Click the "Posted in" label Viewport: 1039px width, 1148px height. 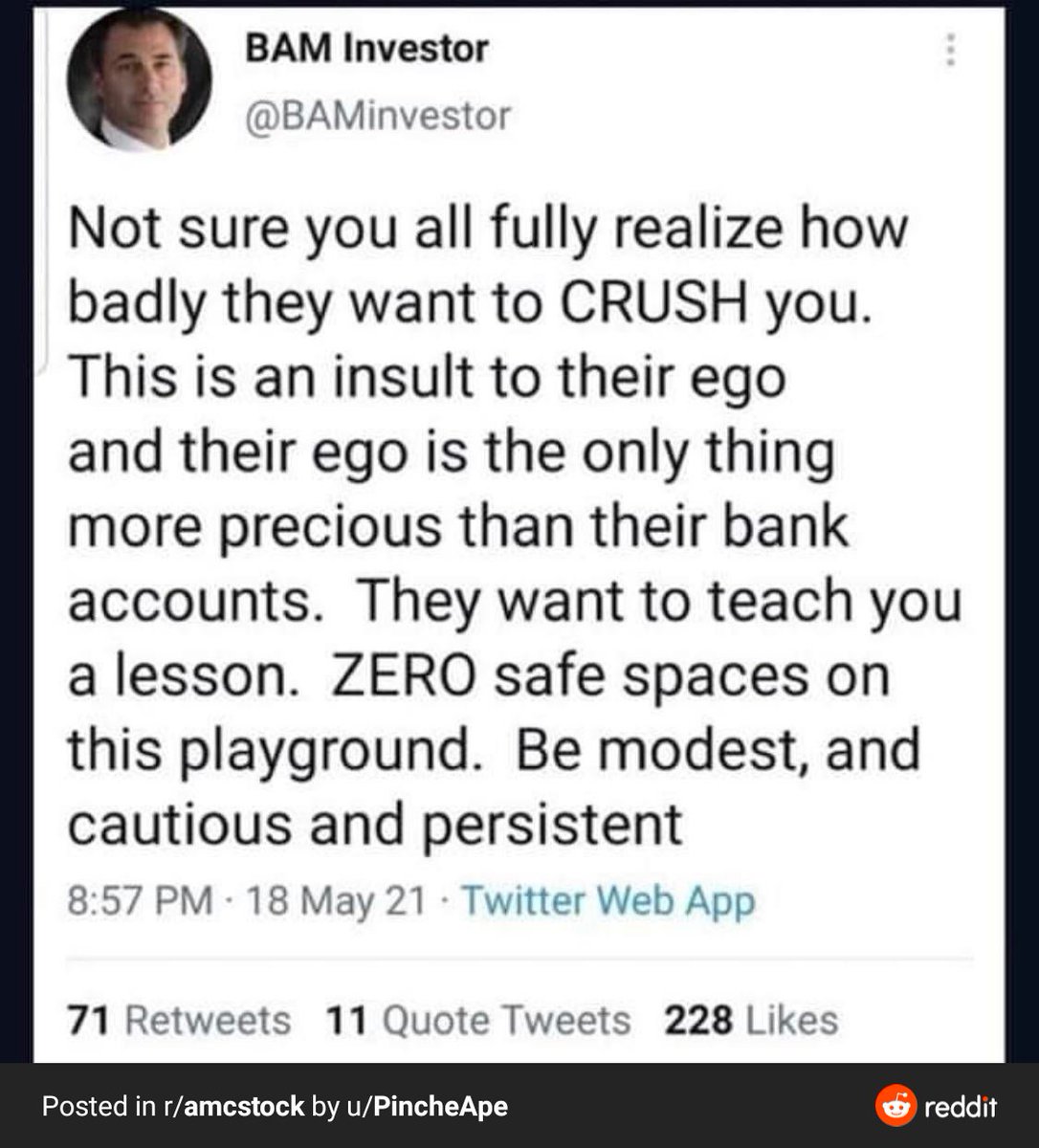(x=98, y=1107)
